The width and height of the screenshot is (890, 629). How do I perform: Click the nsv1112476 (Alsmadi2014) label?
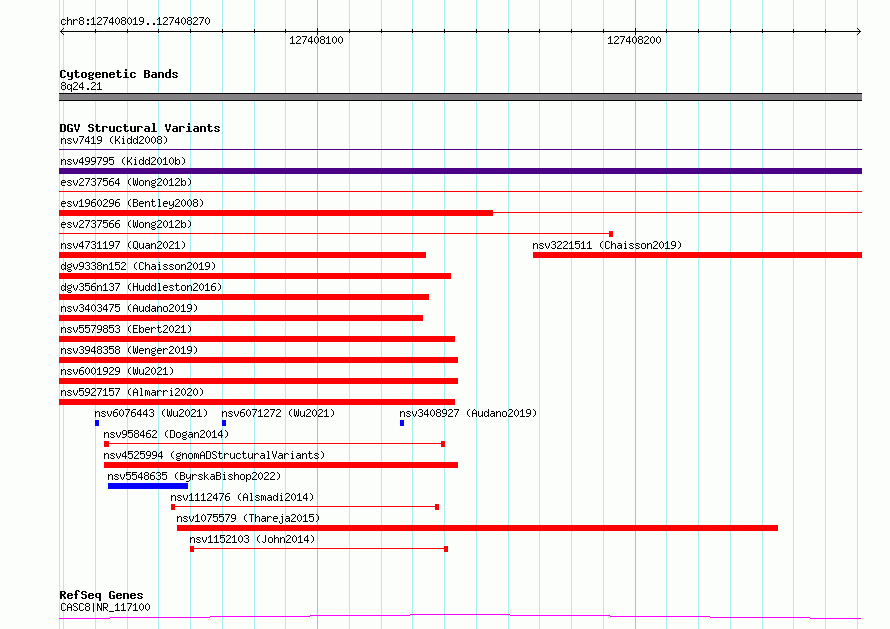point(242,497)
